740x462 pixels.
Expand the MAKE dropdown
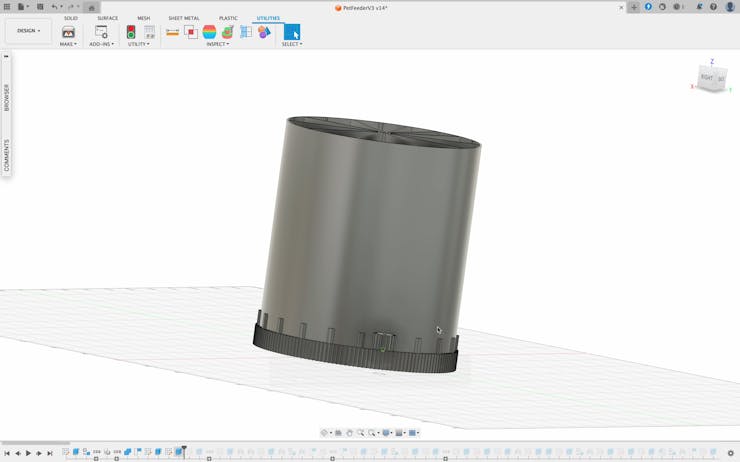pyautogui.click(x=68, y=44)
